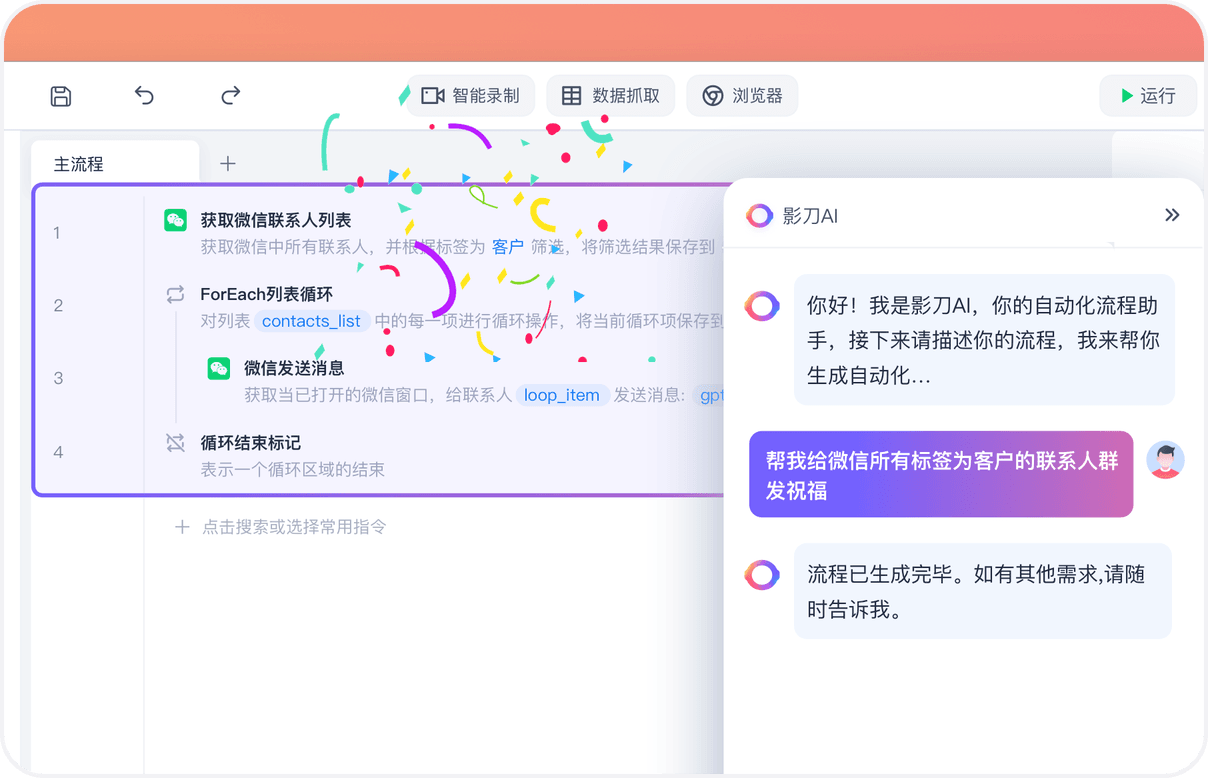1208x778 pixels.
Task: Select the 获取微信联系人列表 step
Action: tap(276, 220)
